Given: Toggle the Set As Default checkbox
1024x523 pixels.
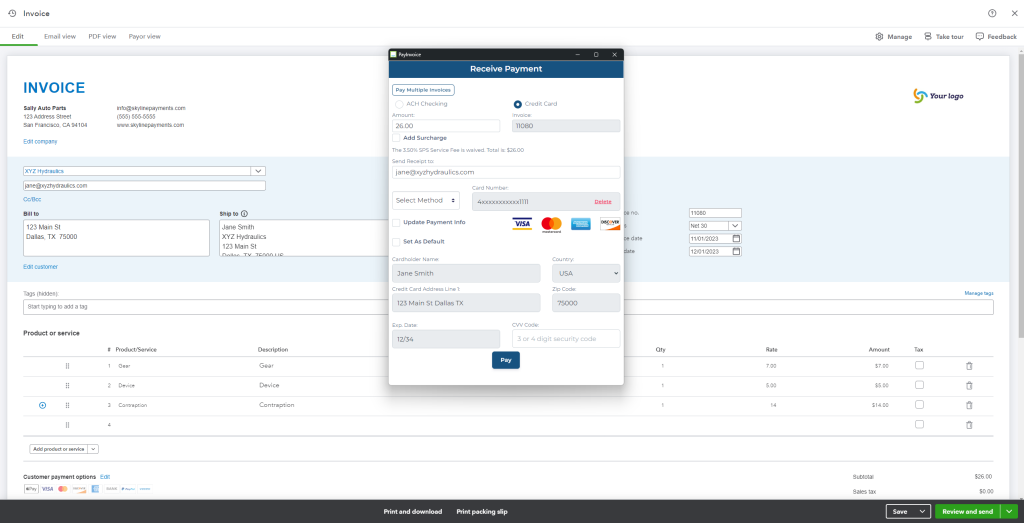Looking at the screenshot, I should (397, 242).
